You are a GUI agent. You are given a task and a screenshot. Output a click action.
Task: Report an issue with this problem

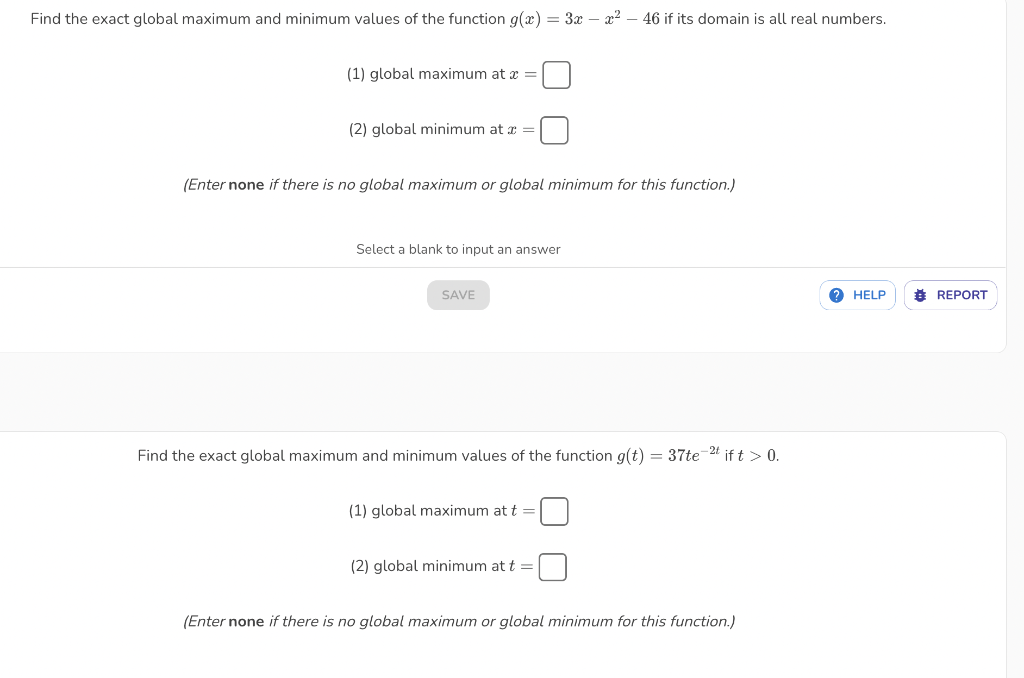coord(950,294)
